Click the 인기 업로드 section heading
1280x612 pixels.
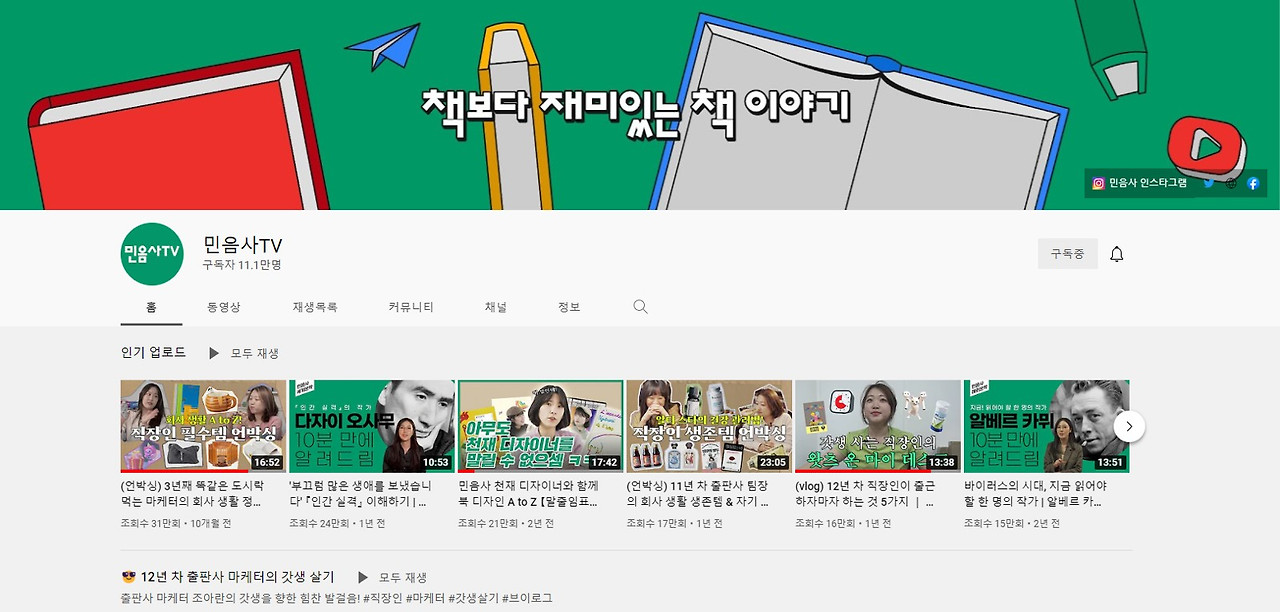[x=153, y=352]
